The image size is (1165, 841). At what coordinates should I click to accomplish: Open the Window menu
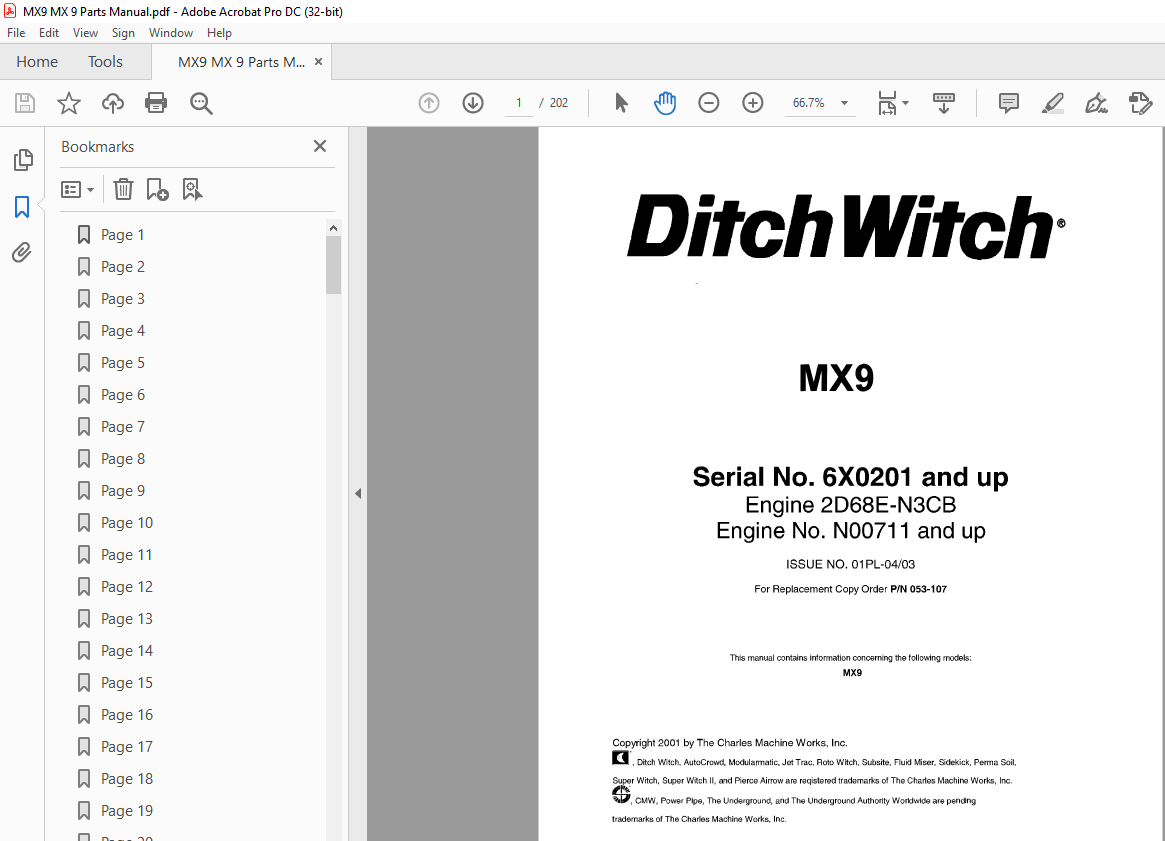pos(171,33)
